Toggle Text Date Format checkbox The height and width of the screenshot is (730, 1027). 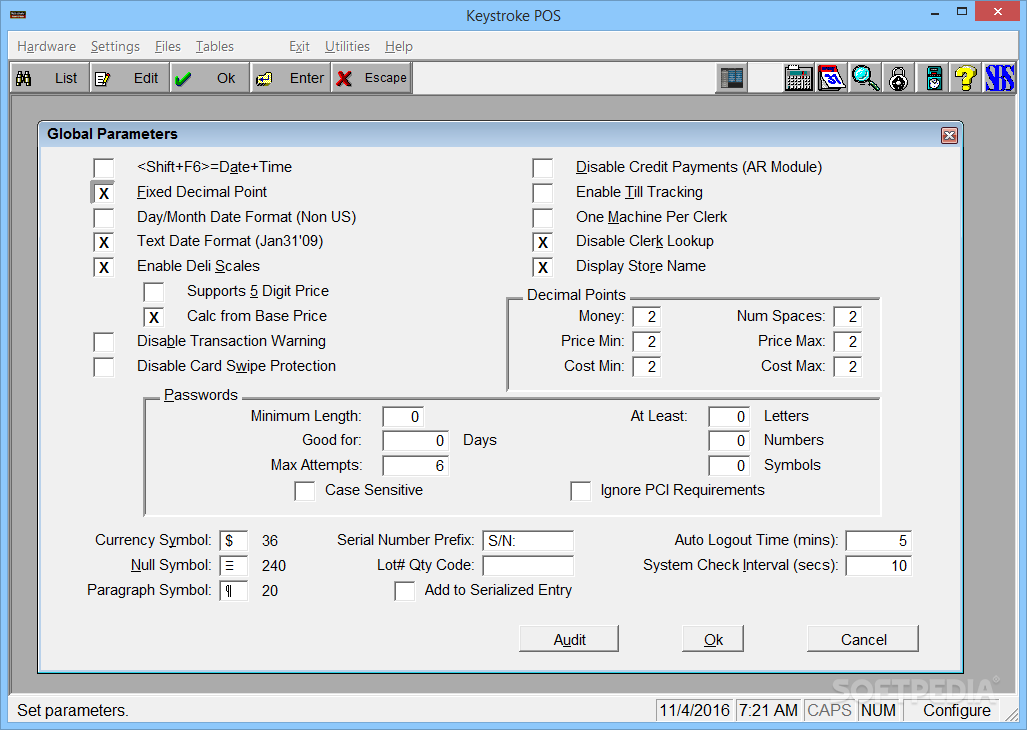pyautogui.click(x=103, y=242)
